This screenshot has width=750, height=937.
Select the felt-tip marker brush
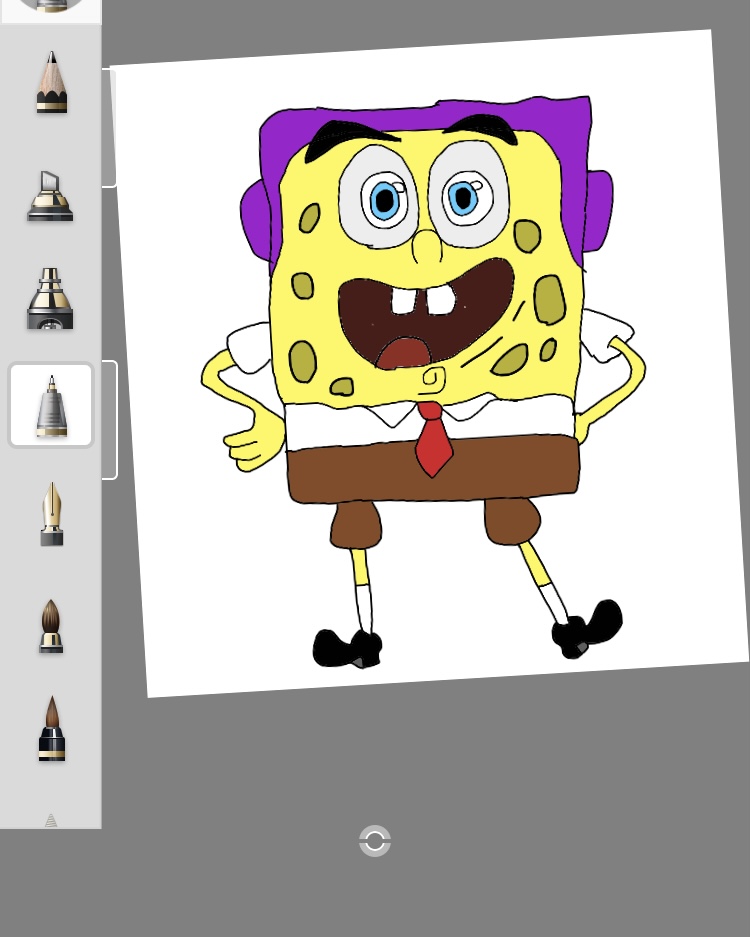(50, 298)
